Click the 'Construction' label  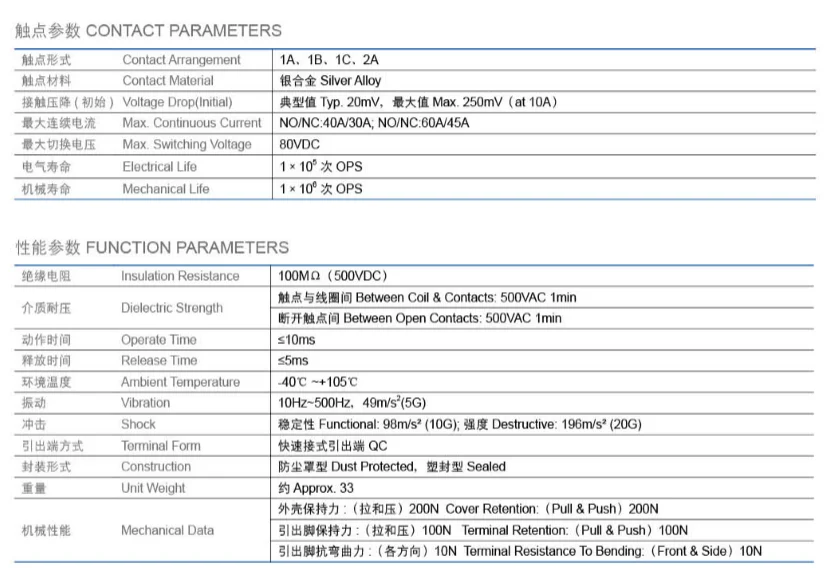tap(156, 467)
